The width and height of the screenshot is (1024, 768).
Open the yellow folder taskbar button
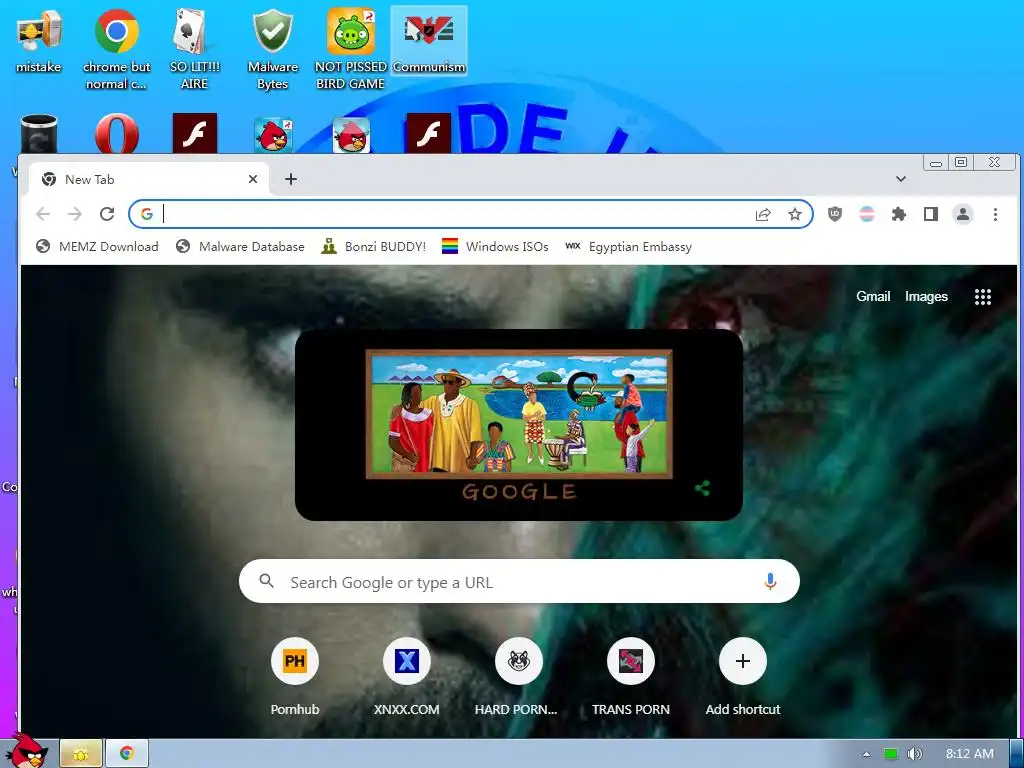81,754
